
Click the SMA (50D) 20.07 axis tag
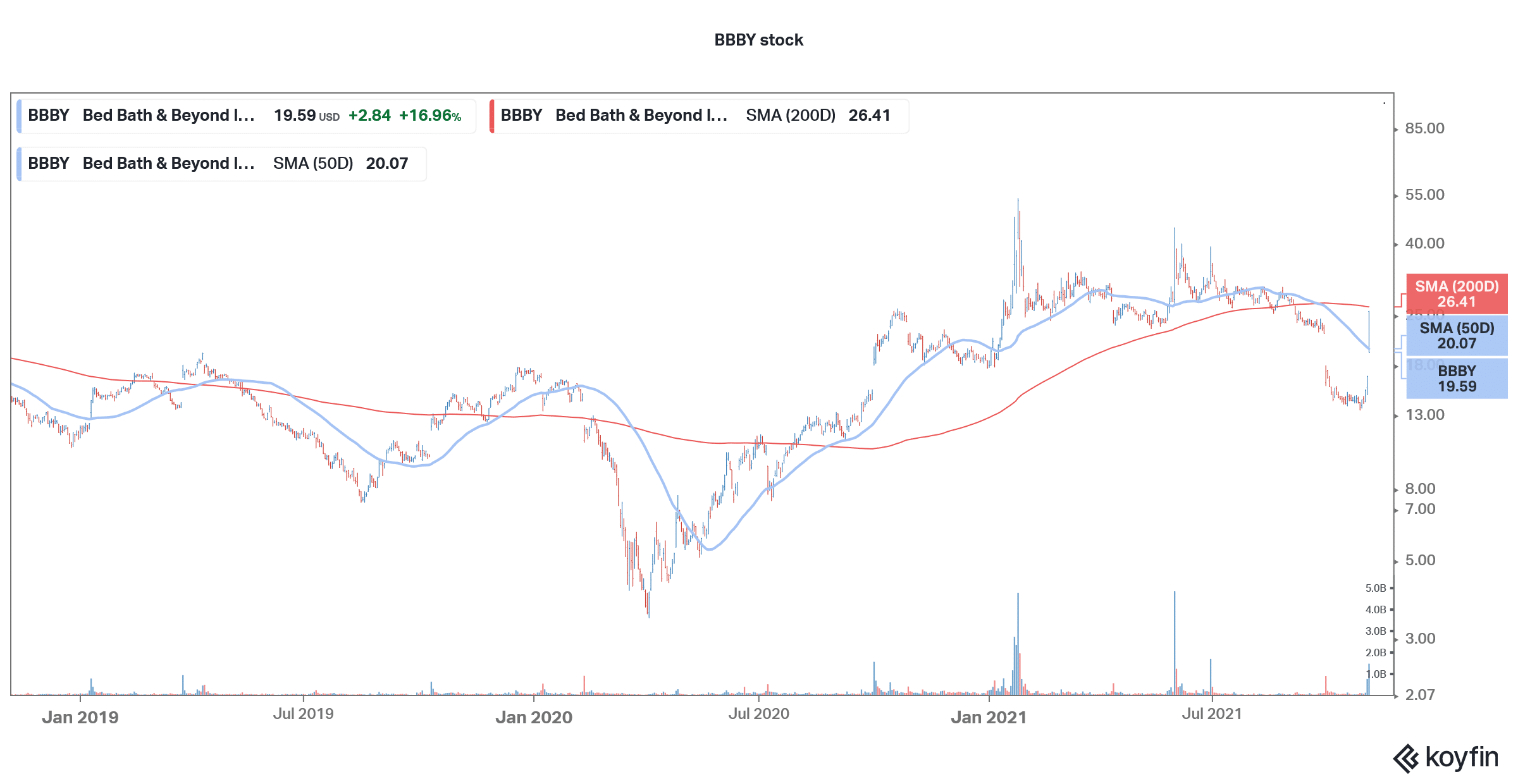(x=1457, y=336)
